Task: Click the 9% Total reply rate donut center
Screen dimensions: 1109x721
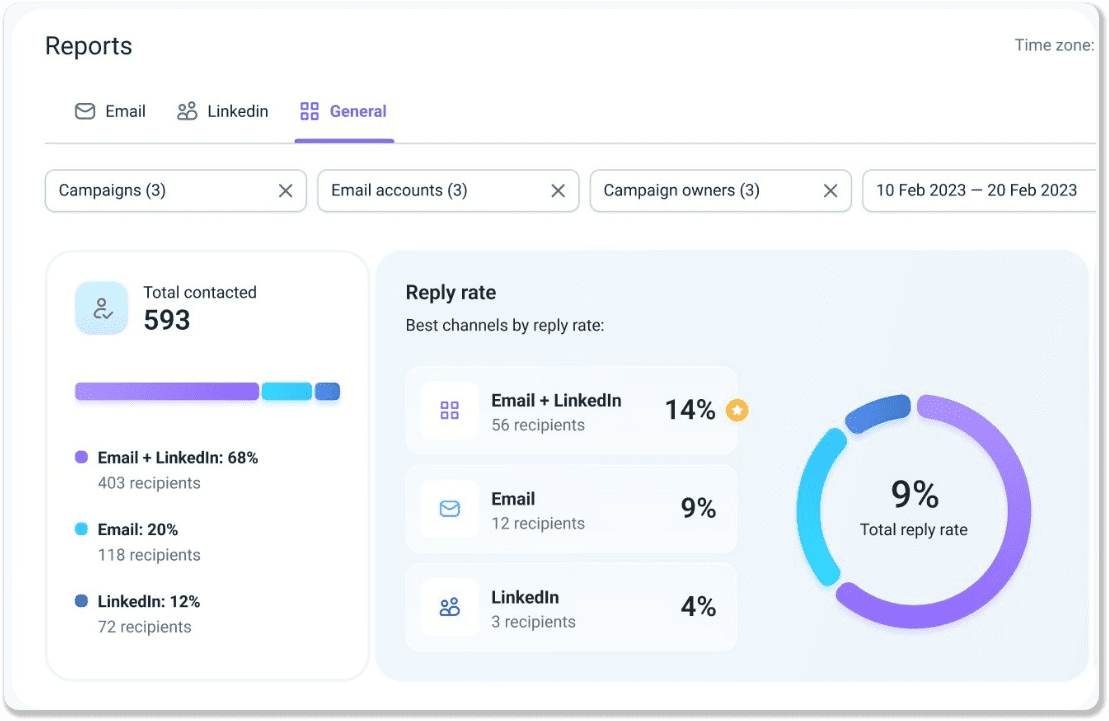Action: 913,507
